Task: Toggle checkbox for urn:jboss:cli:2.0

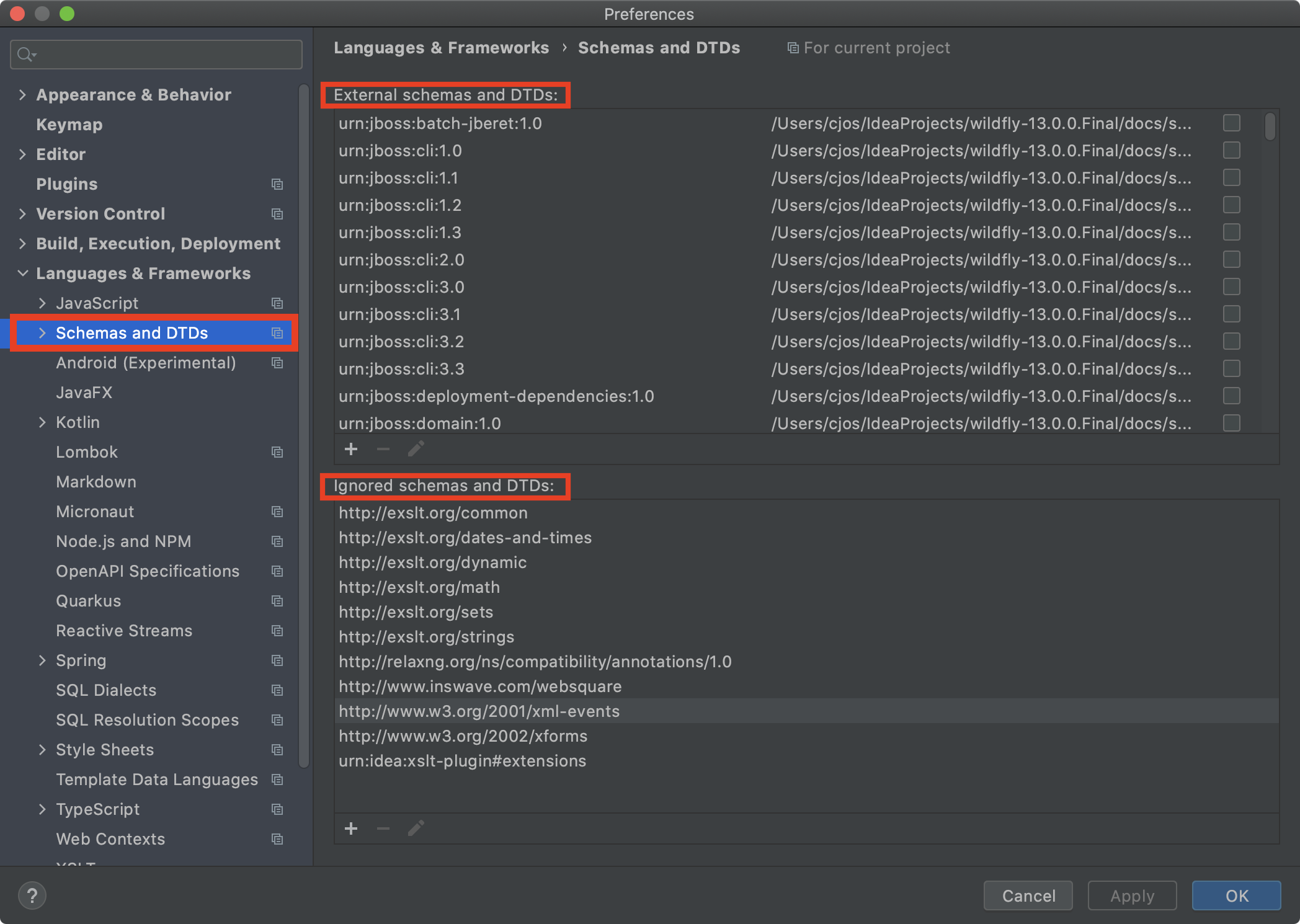Action: (x=1231, y=260)
